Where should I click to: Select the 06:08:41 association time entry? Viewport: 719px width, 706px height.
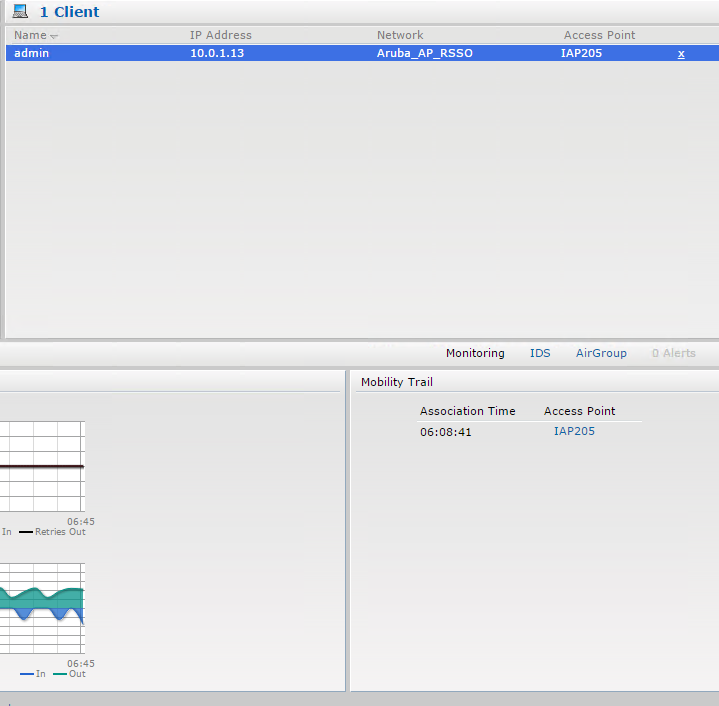[445, 432]
